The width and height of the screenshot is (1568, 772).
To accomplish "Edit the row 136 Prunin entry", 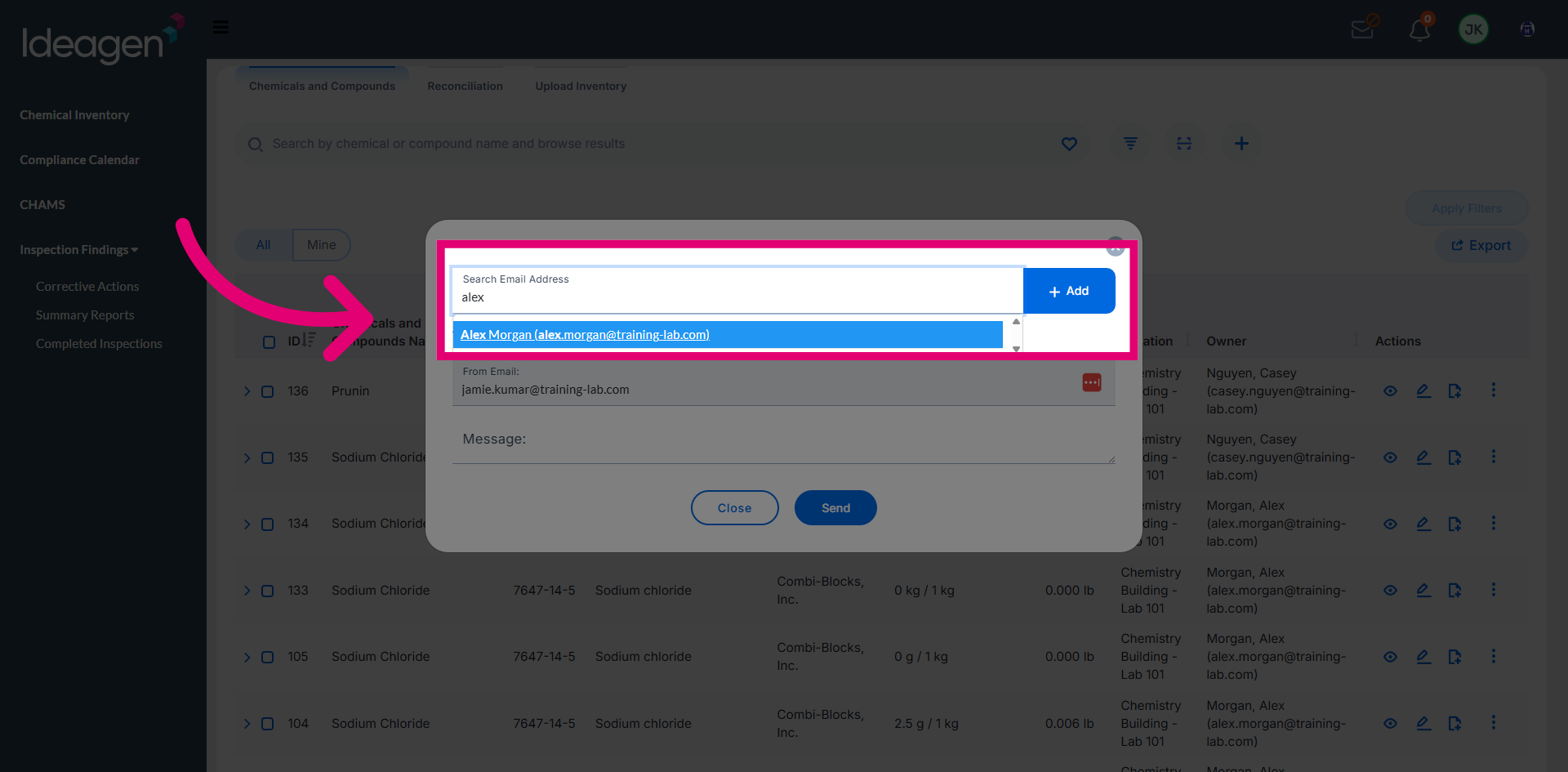I will click(1423, 390).
